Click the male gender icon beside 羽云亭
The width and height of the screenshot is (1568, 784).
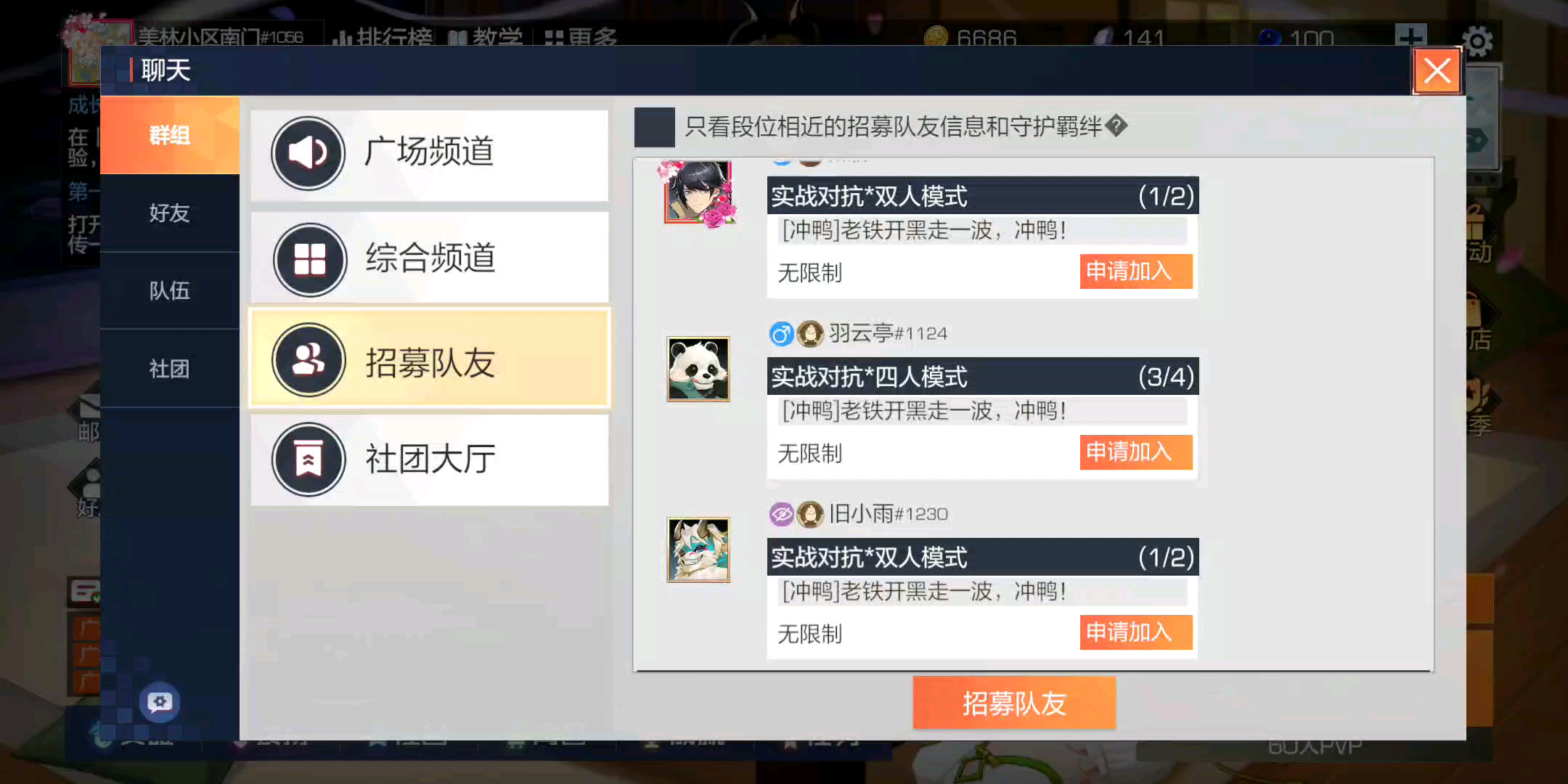point(781,334)
